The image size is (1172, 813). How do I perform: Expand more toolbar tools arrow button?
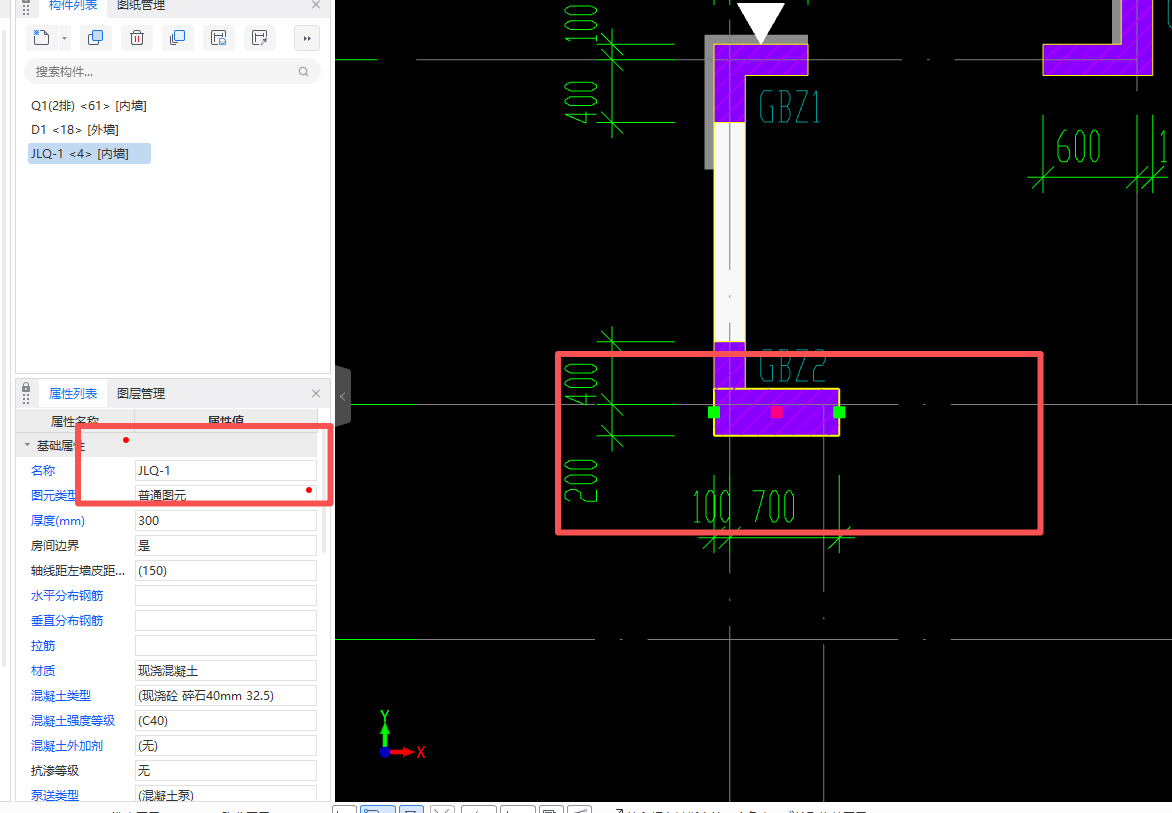306,38
